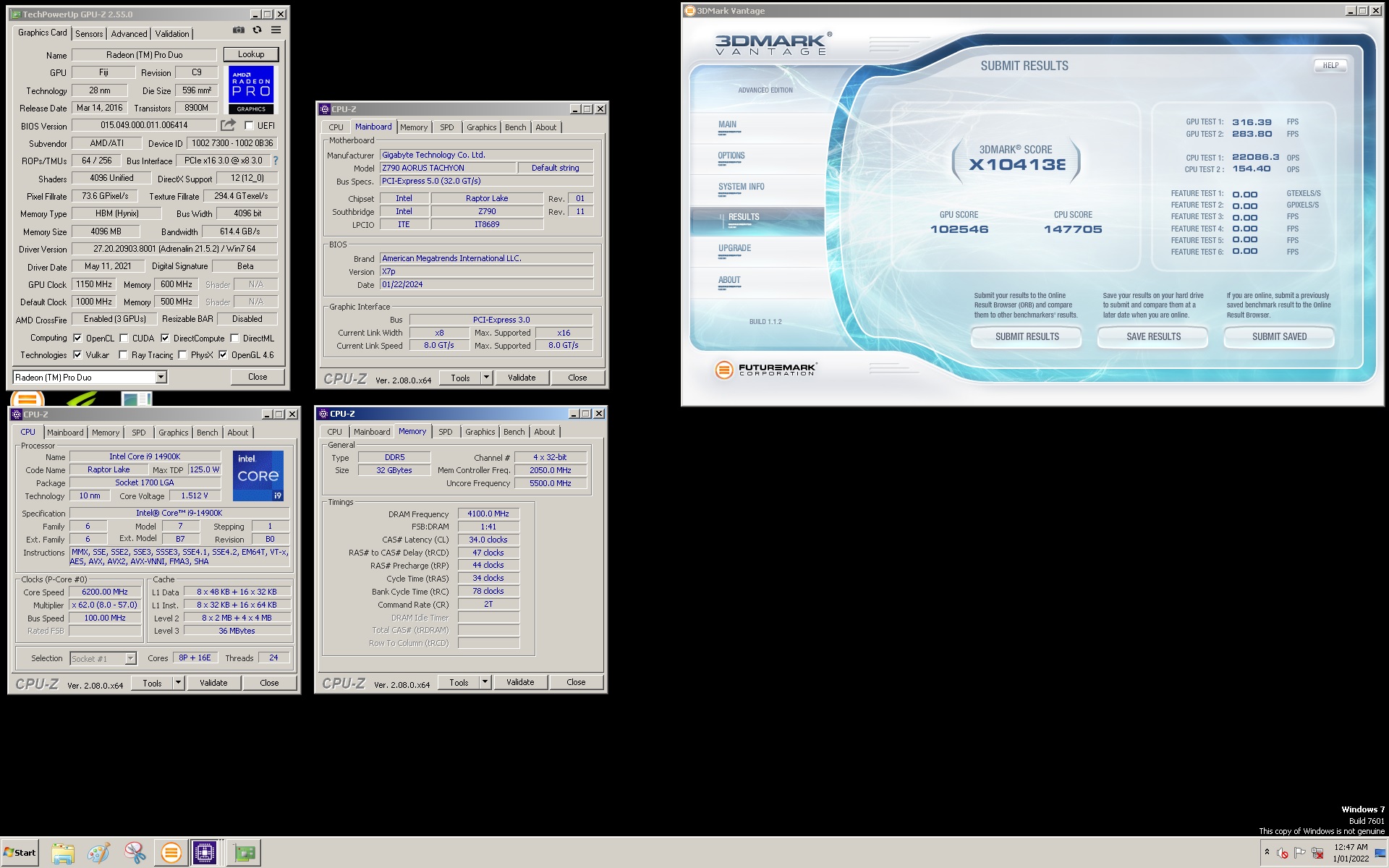The width and height of the screenshot is (1389, 868).
Task: Toggle the CUDA checkbox
Action: pyautogui.click(x=124, y=339)
